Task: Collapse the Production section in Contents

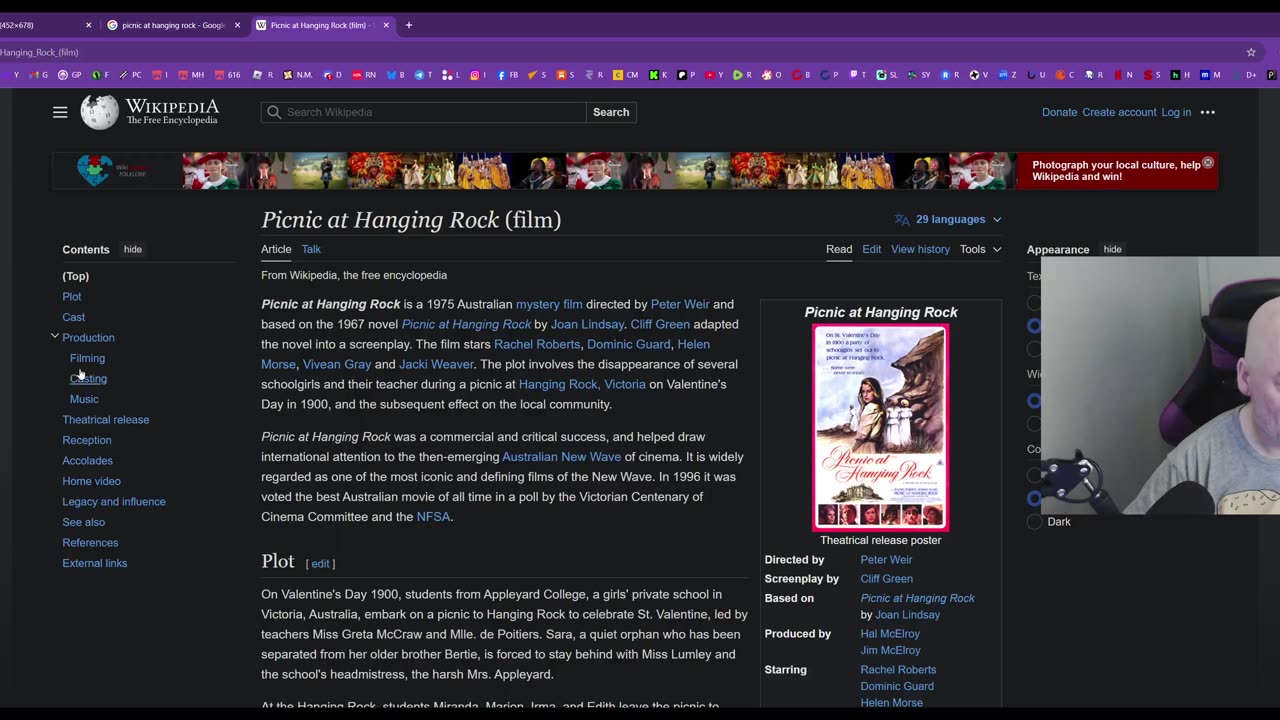Action: (x=55, y=337)
